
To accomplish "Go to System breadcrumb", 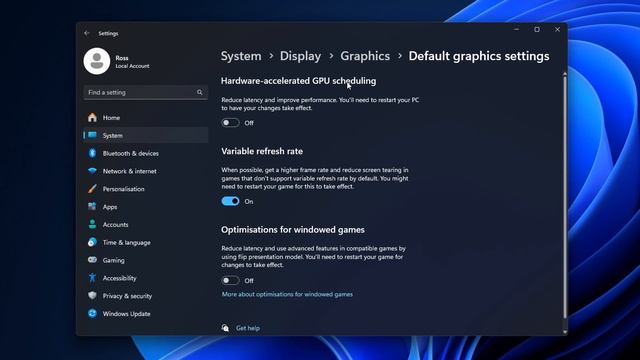I will coord(241,56).
